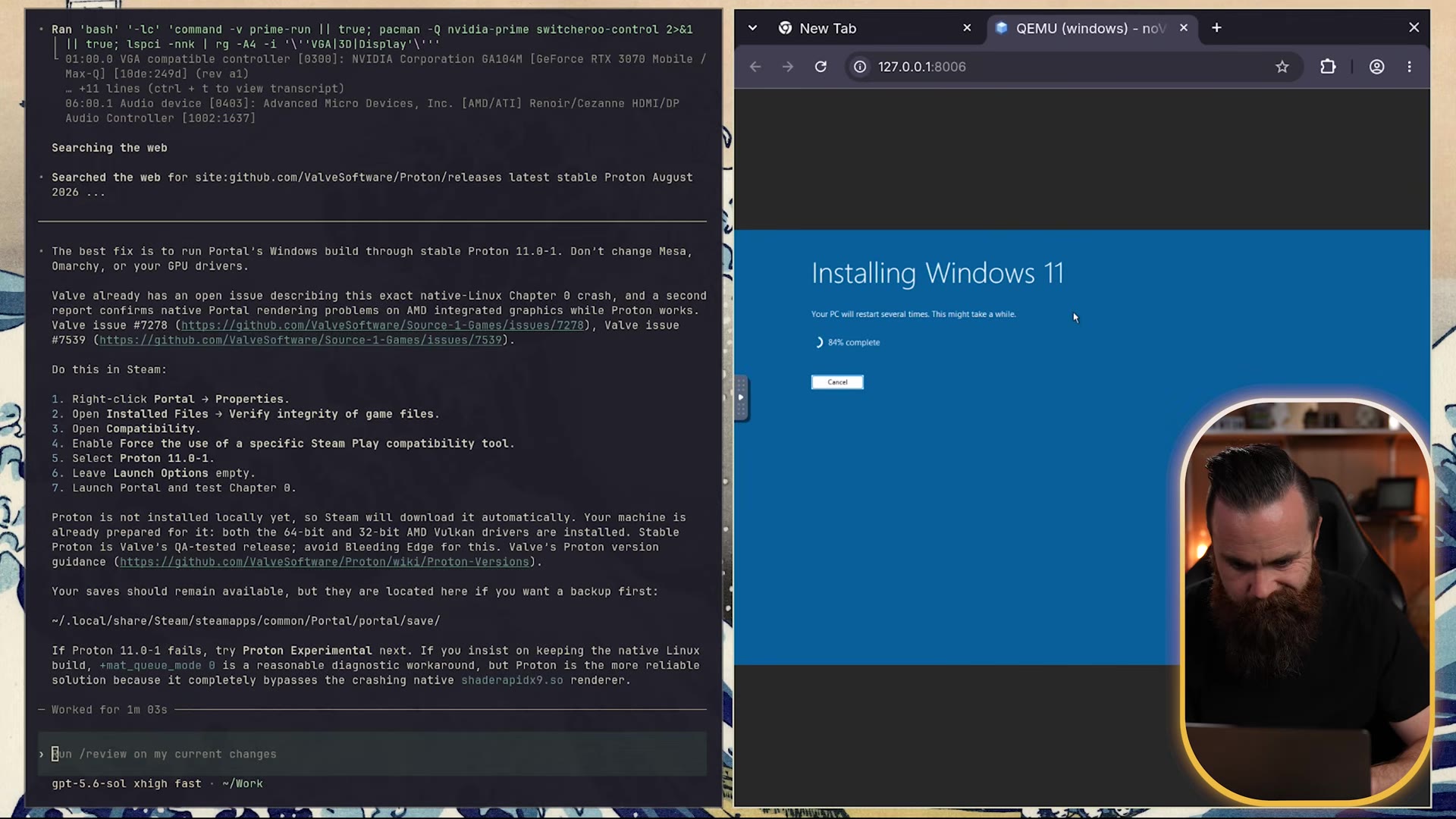This screenshot has height=819, width=1456.
Task: Click 'Installing Windows 11' heading
Action: click(937, 273)
